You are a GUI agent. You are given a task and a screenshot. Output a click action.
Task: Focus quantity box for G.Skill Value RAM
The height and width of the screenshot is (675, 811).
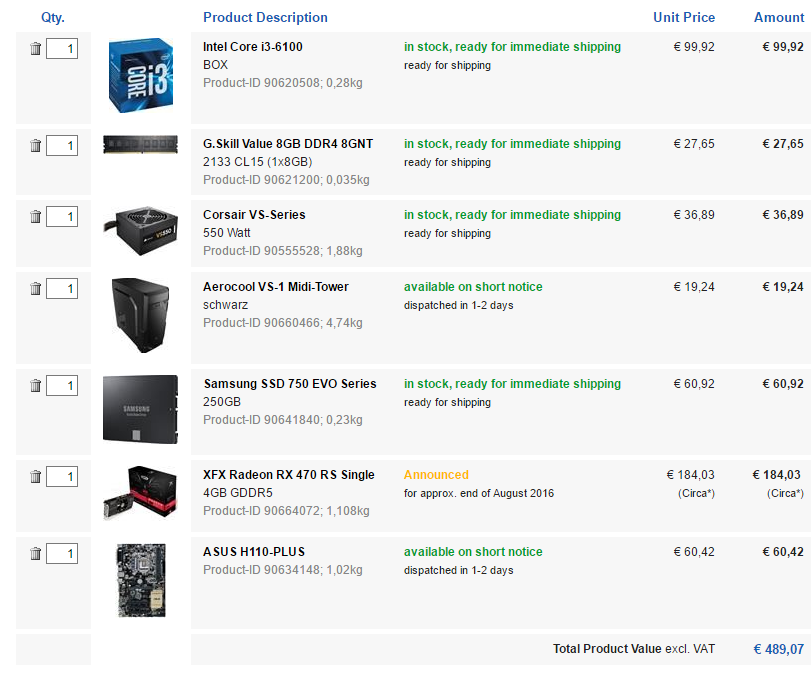62,145
